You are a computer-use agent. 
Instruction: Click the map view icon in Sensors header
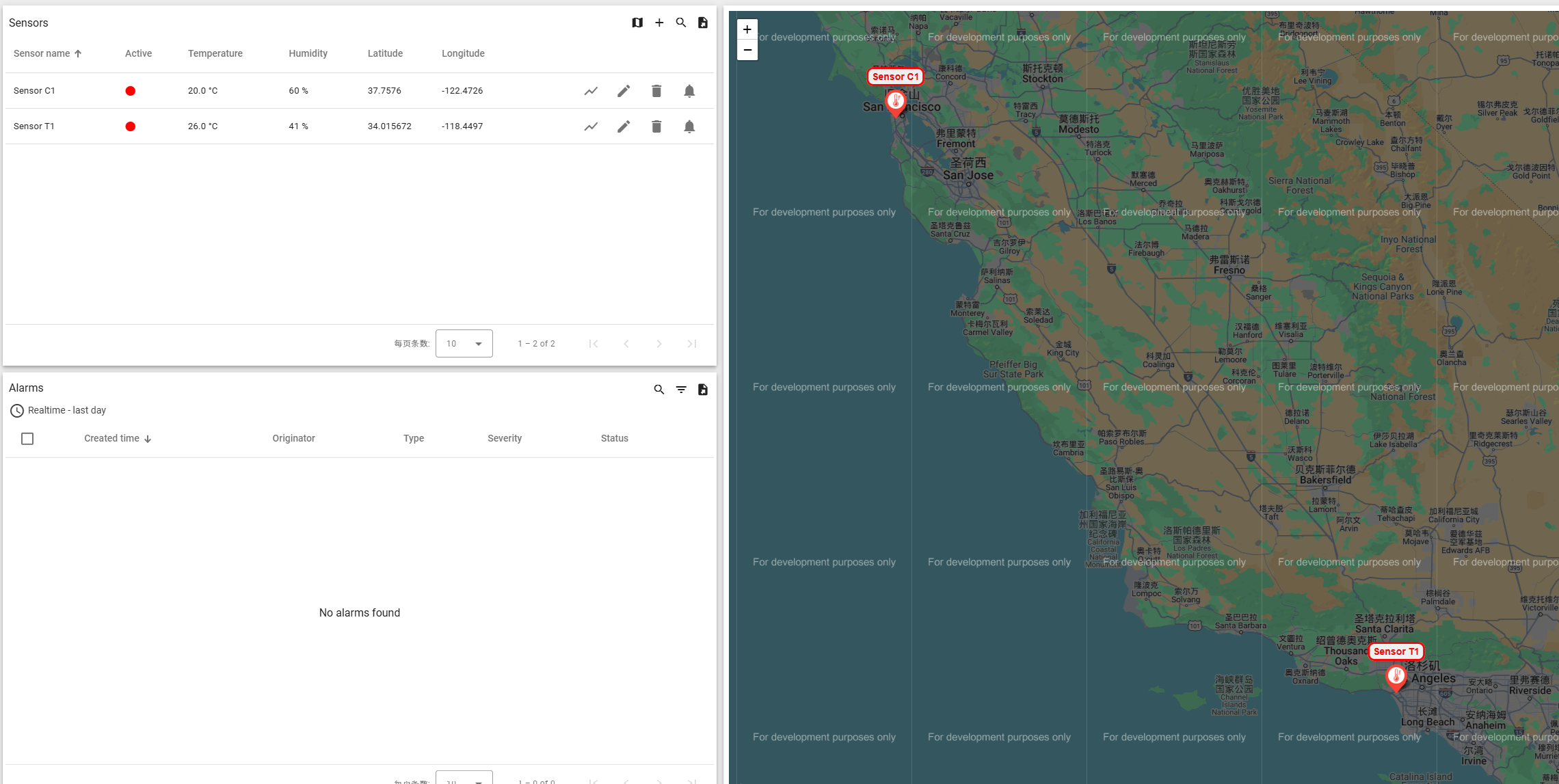coord(637,23)
